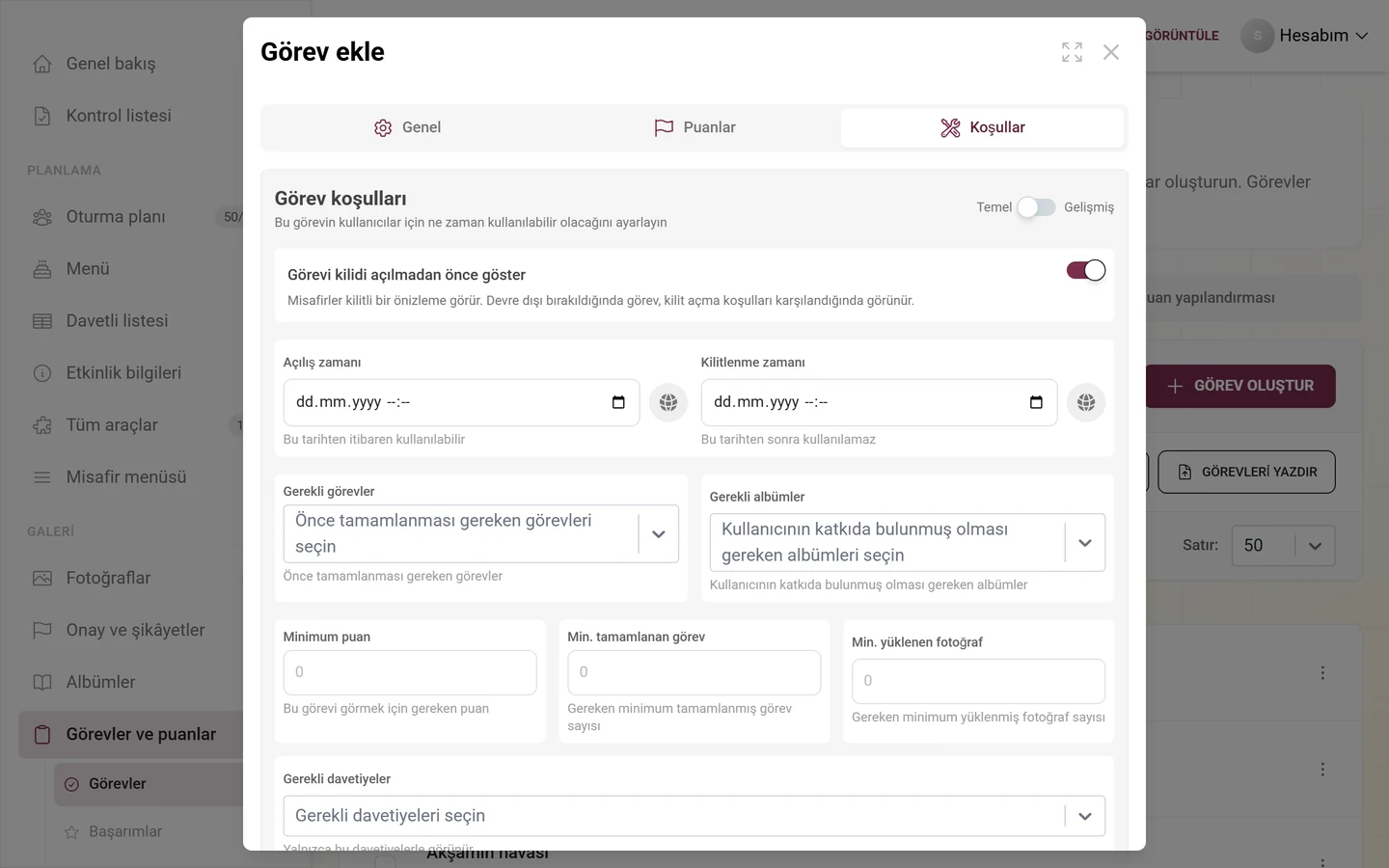Click the Tüm araçlar puzzle icon
Screen dimensions: 1389x868
[42, 425]
